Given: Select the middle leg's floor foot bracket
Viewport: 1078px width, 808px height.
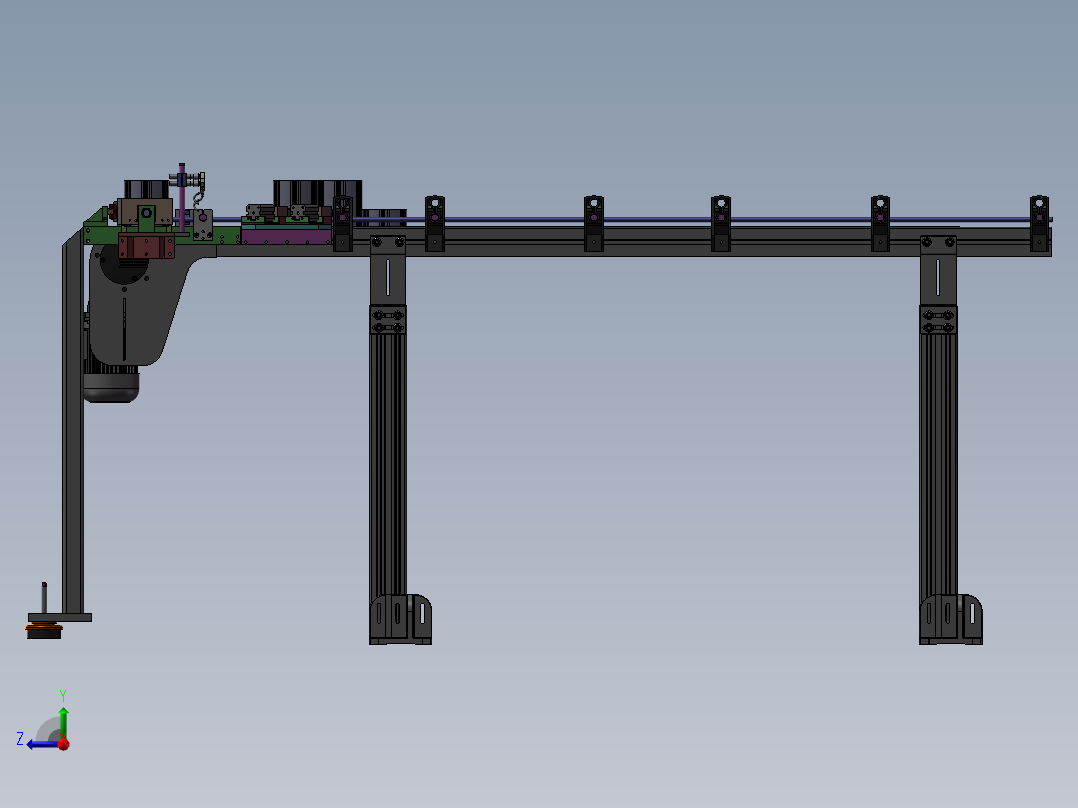Looking at the screenshot, I should coord(401,619).
